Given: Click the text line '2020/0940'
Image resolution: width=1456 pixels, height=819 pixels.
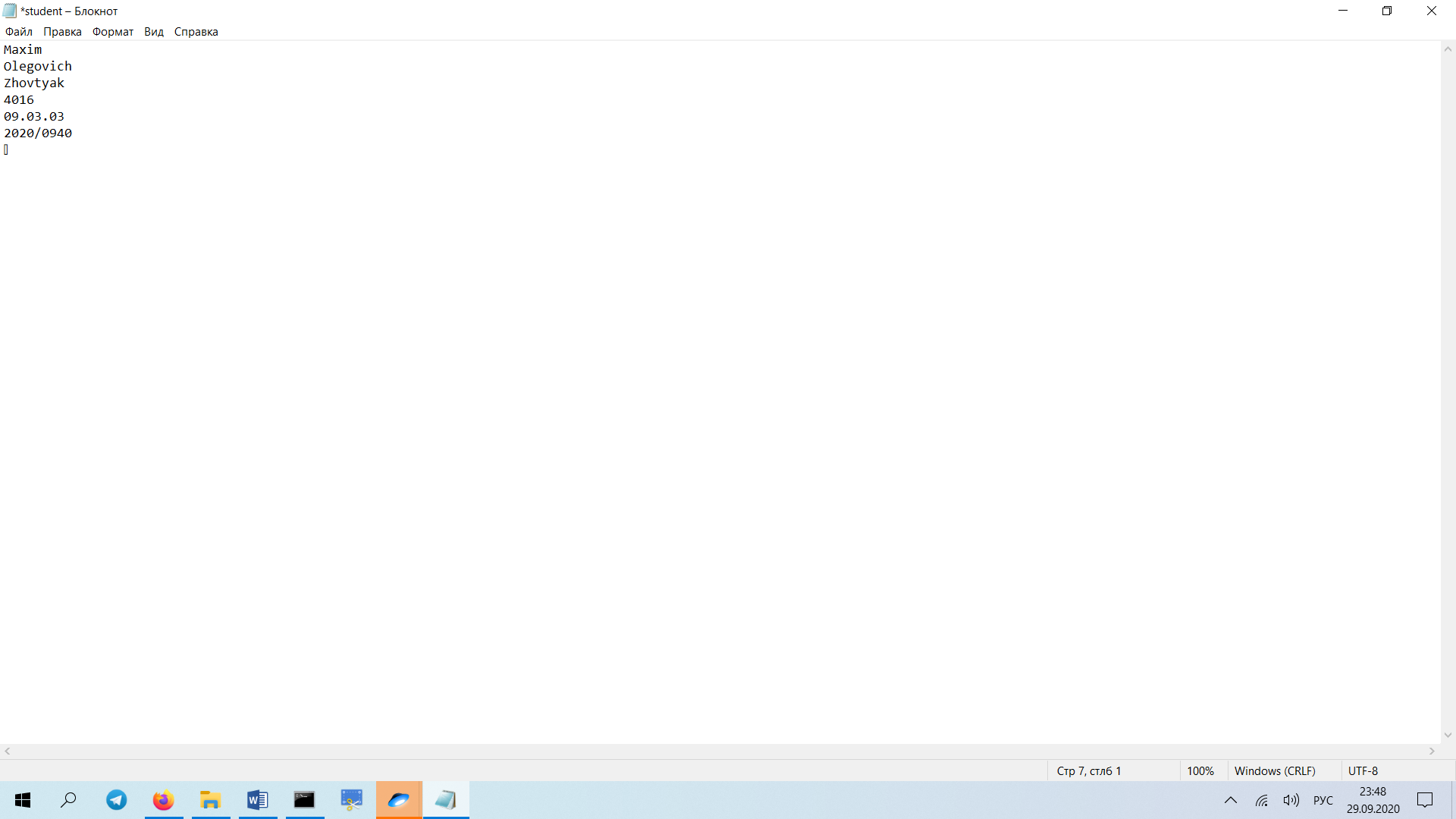Looking at the screenshot, I should point(38,133).
